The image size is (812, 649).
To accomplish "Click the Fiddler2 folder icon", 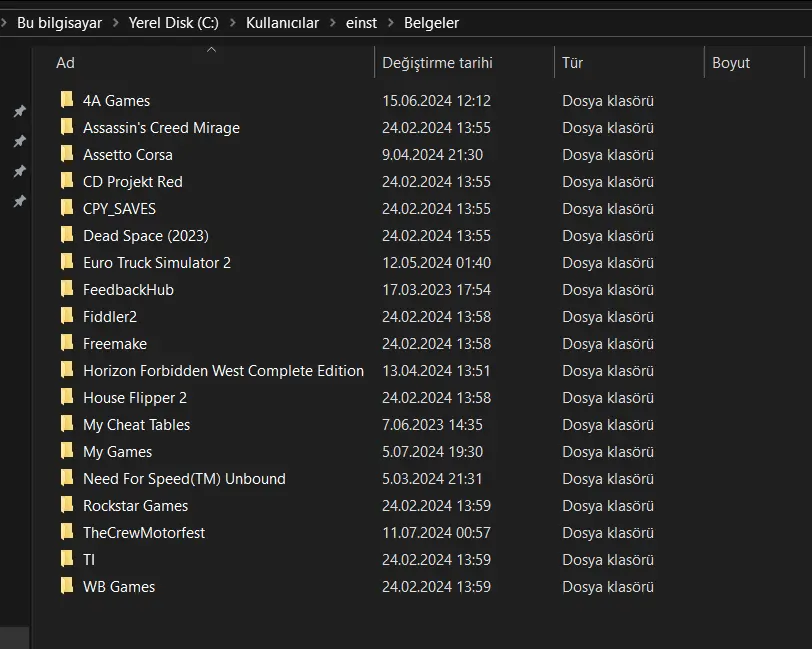I will pyautogui.click(x=67, y=315).
